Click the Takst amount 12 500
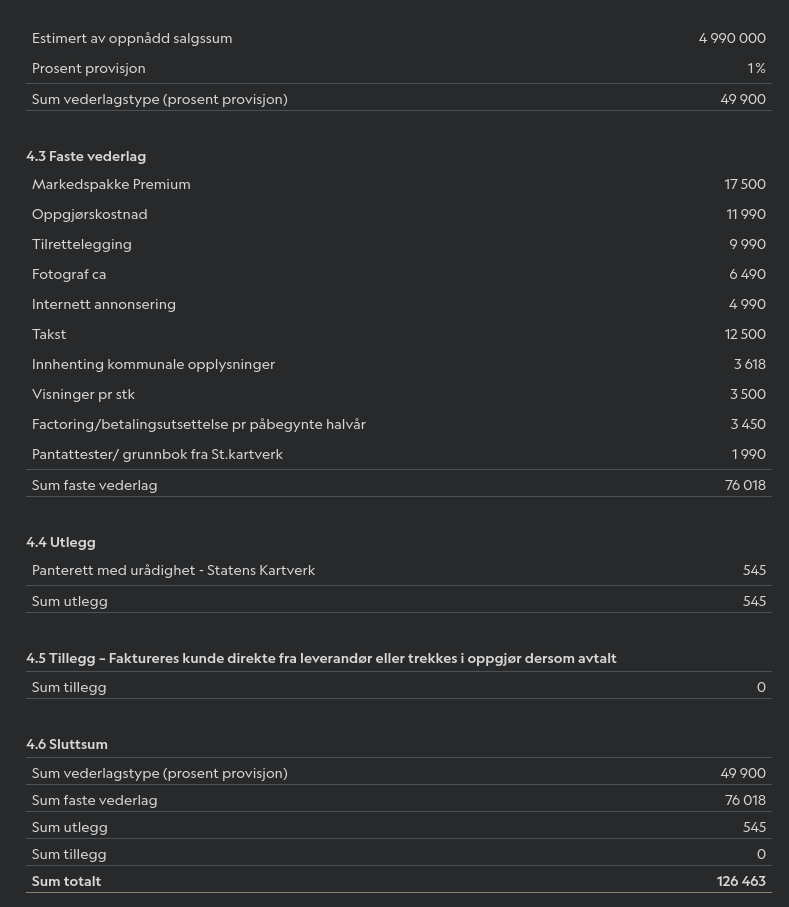This screenshot has width=789, height=907. 745,334
